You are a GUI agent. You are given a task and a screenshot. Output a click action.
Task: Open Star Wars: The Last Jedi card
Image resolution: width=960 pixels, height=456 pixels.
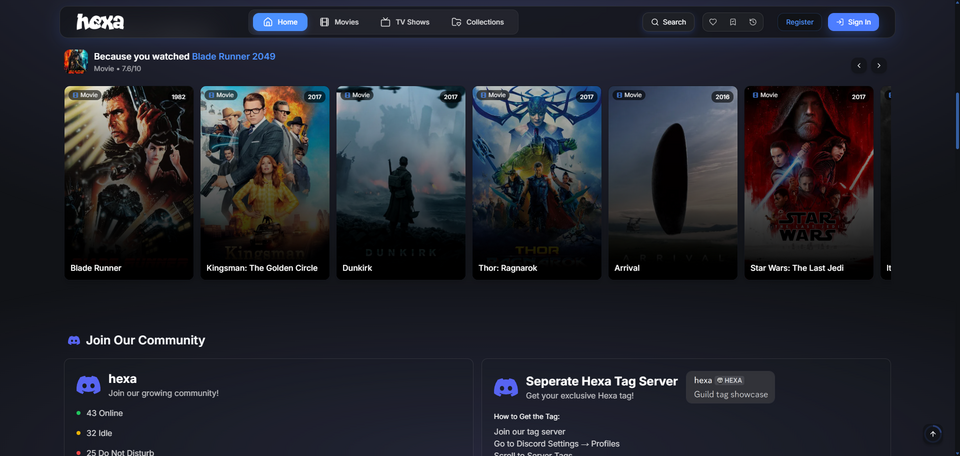coord(808,182)
